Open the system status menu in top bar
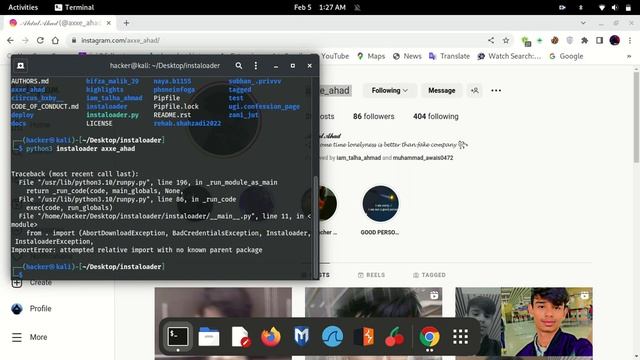Image resolution: width=640 pixels, height=360 pixels. [615, 7]
